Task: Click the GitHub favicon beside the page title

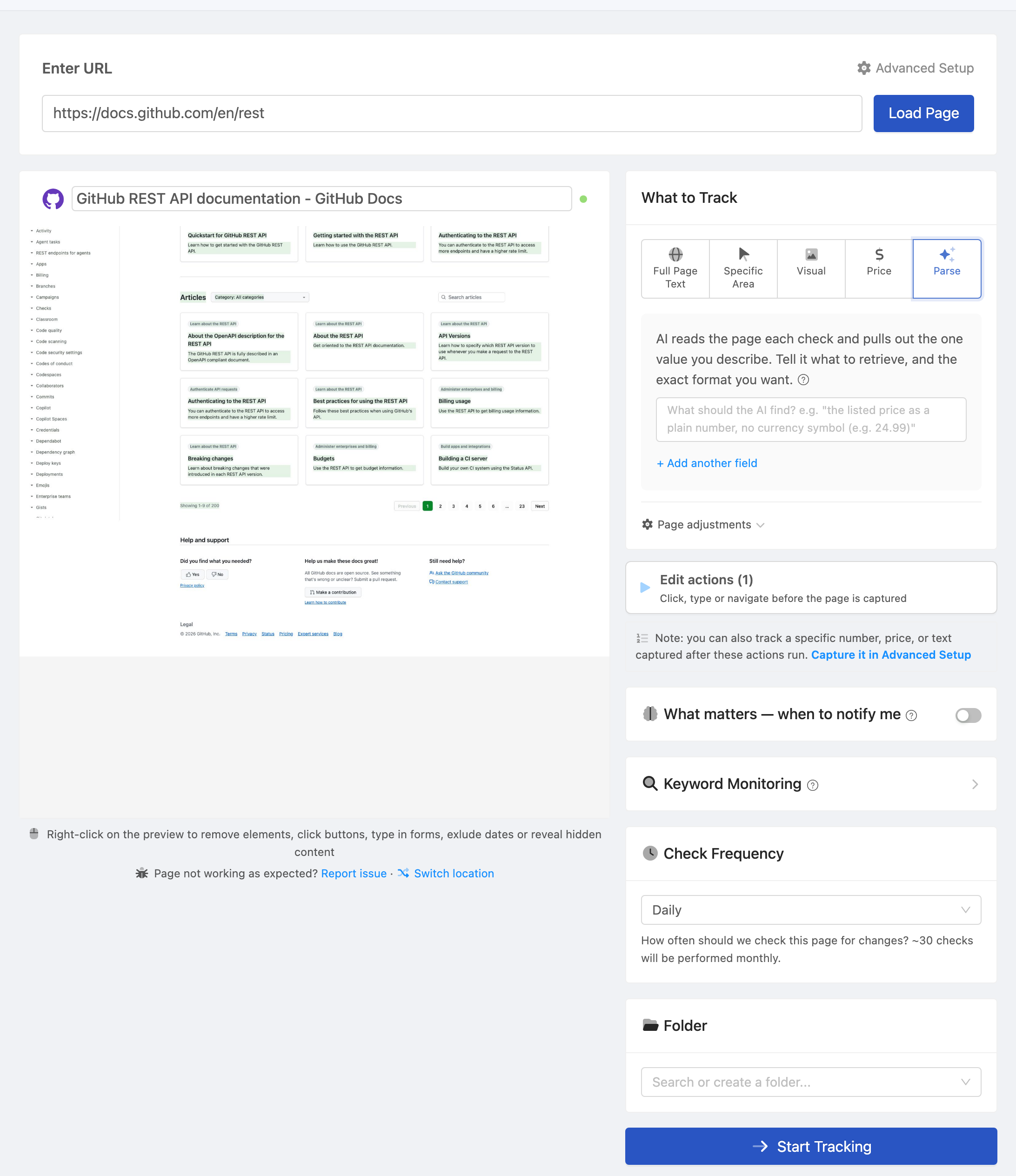Action: click(53, 199)
